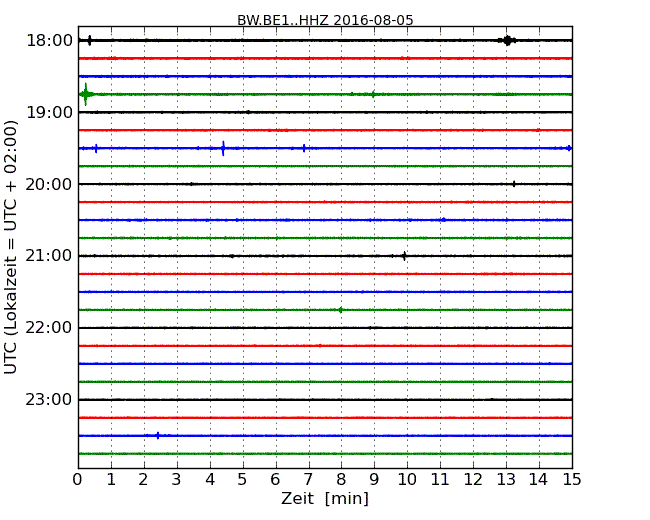Click x-axis tick label 10
This screenshot has height=520, width=650.
click(x=407, y=479)
